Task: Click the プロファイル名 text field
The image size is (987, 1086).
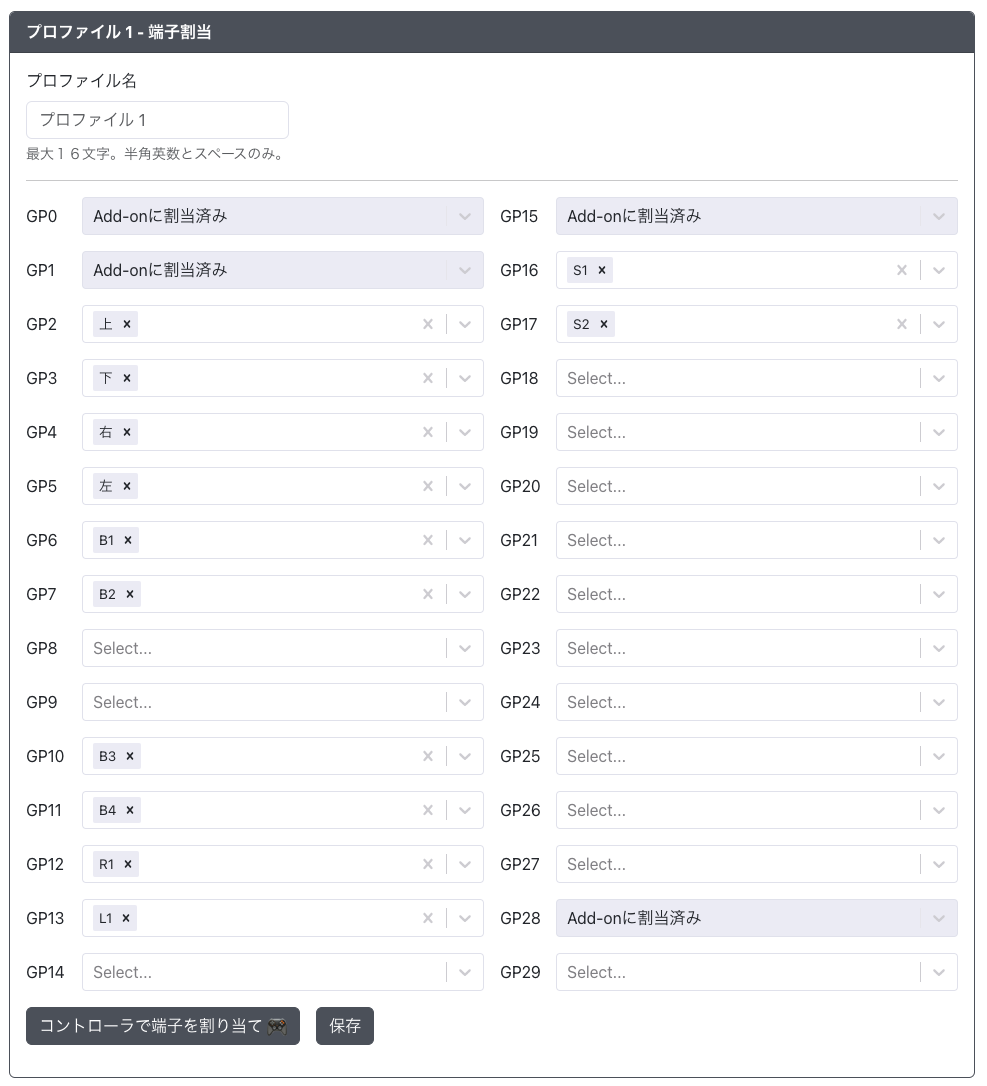Action: pos(157,120)
